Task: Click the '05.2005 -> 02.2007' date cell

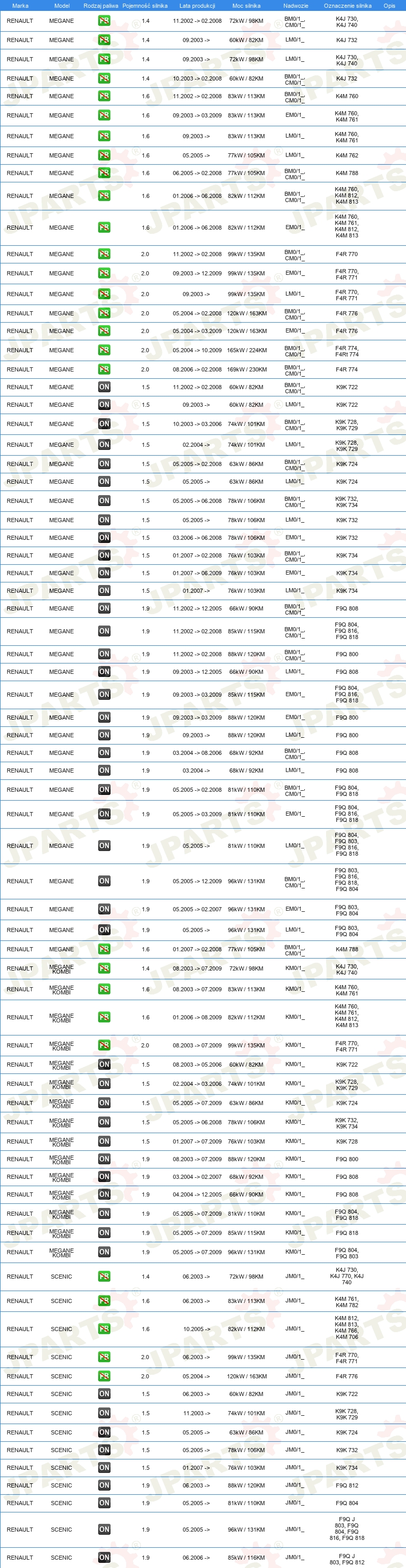Action: point(197,909)
